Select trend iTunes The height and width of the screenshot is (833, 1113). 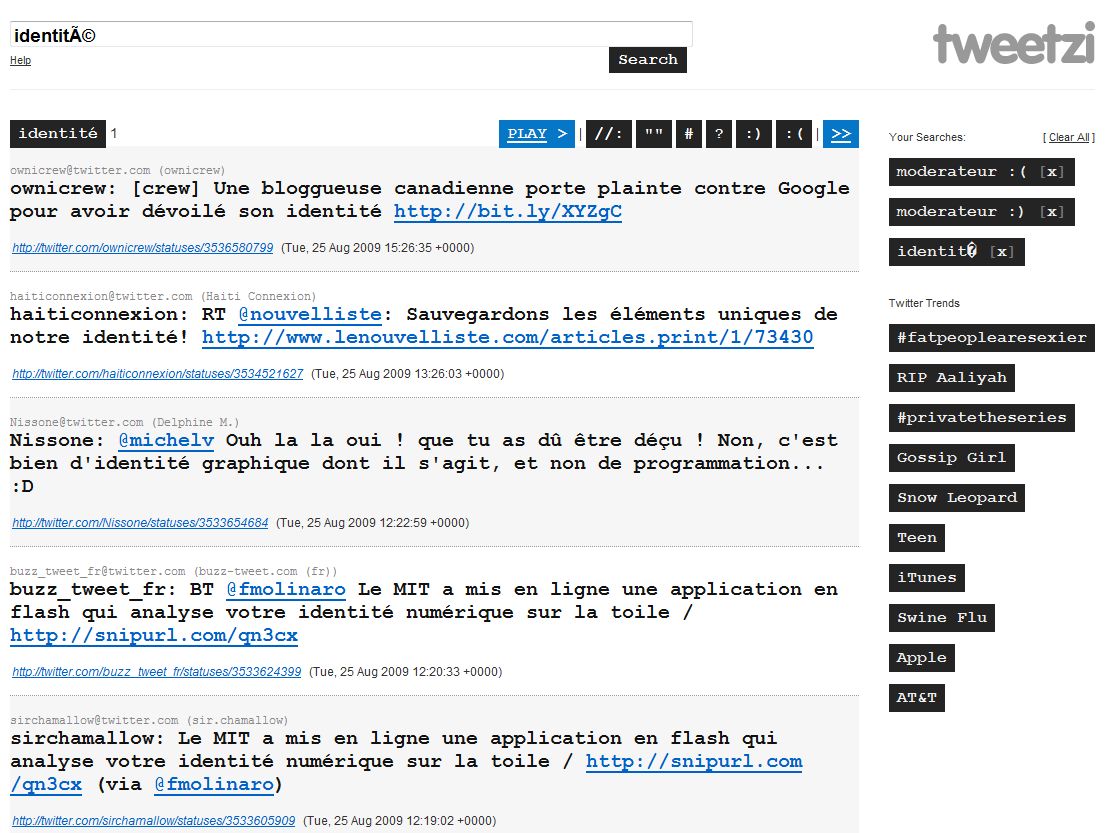(926, 578)
